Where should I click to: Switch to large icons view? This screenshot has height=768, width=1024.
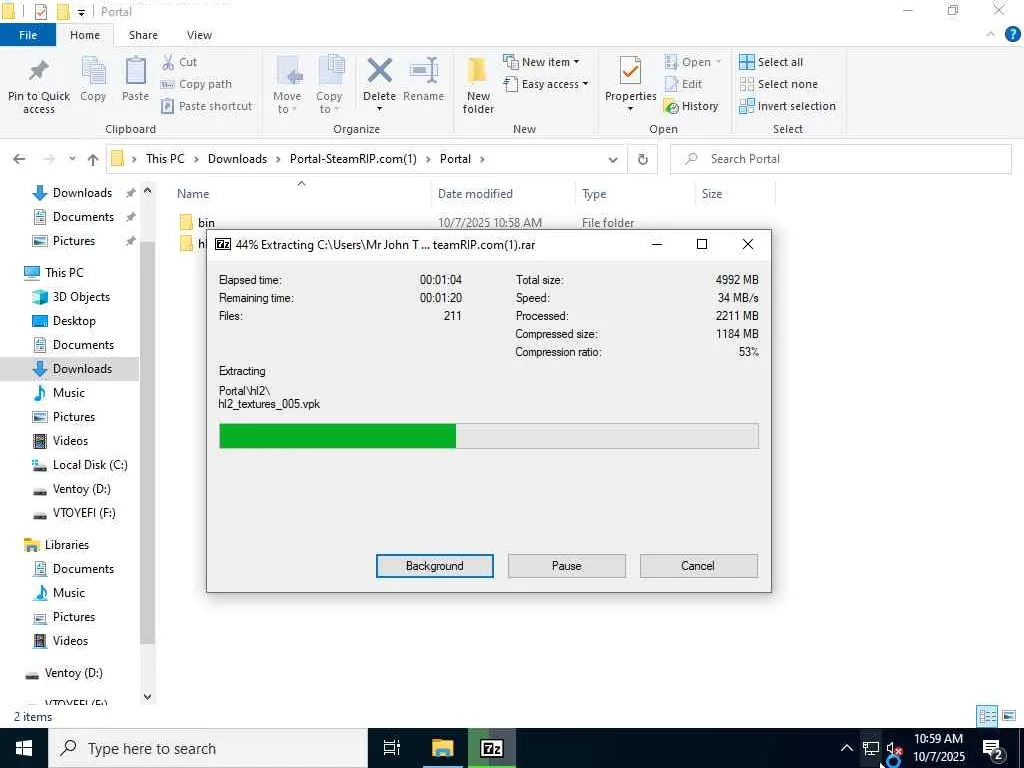(1010, 716)
